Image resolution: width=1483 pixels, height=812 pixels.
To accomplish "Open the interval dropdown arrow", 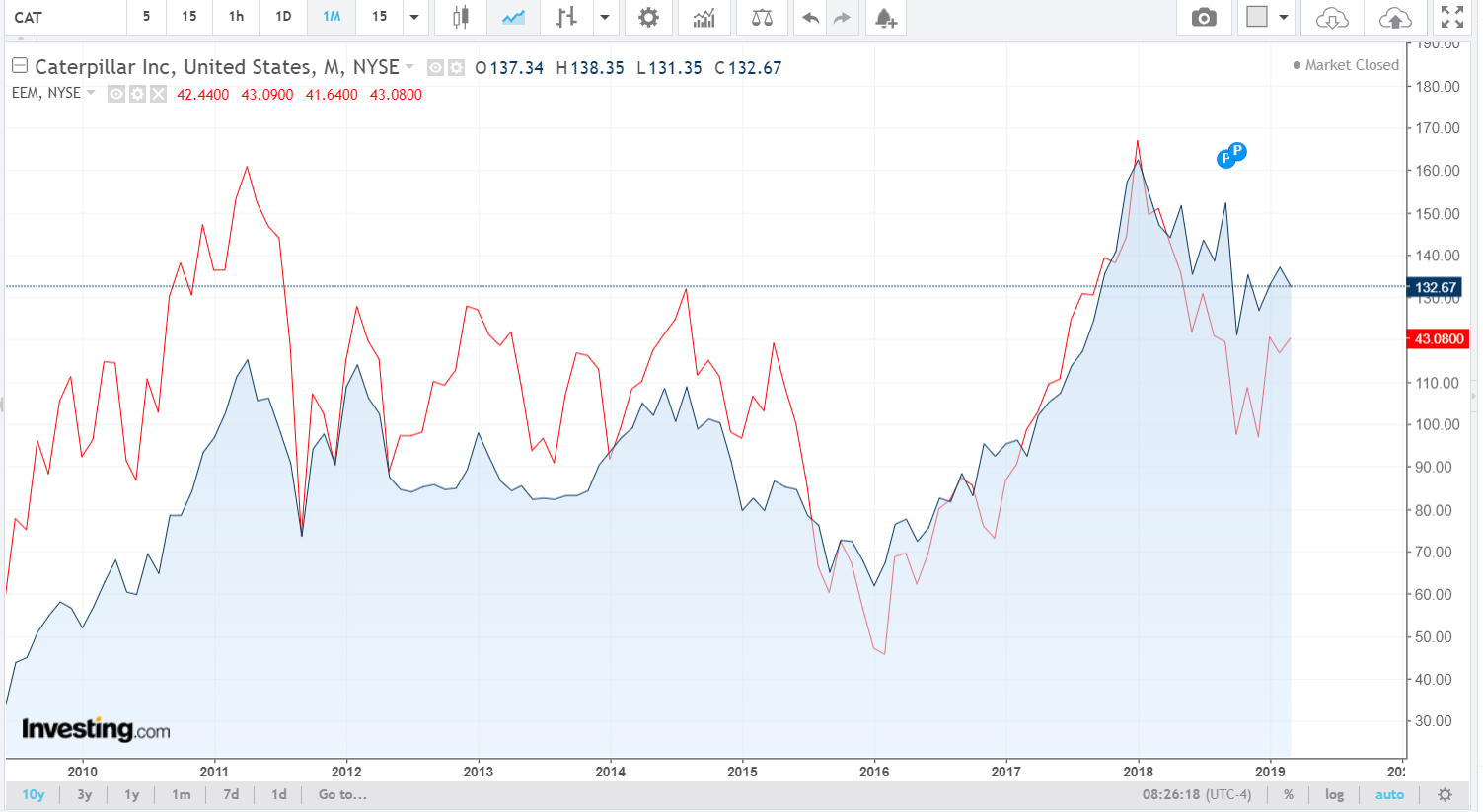I will 414,17.
